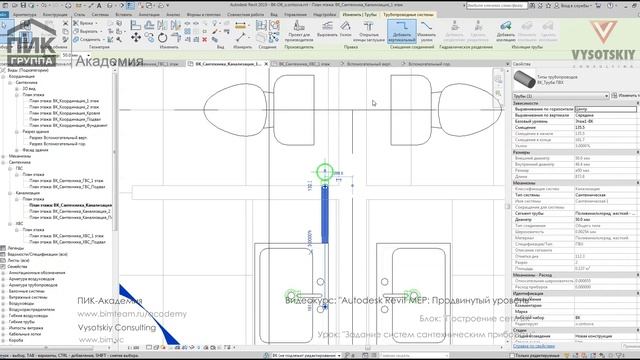Open the workset selector in status bar
The height and width of the screenshot is (360, 640).
[307, 356]
